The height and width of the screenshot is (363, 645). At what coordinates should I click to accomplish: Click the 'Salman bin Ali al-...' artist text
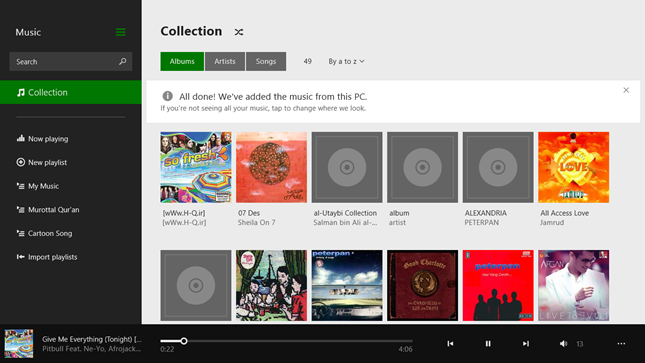pos(345,223)
